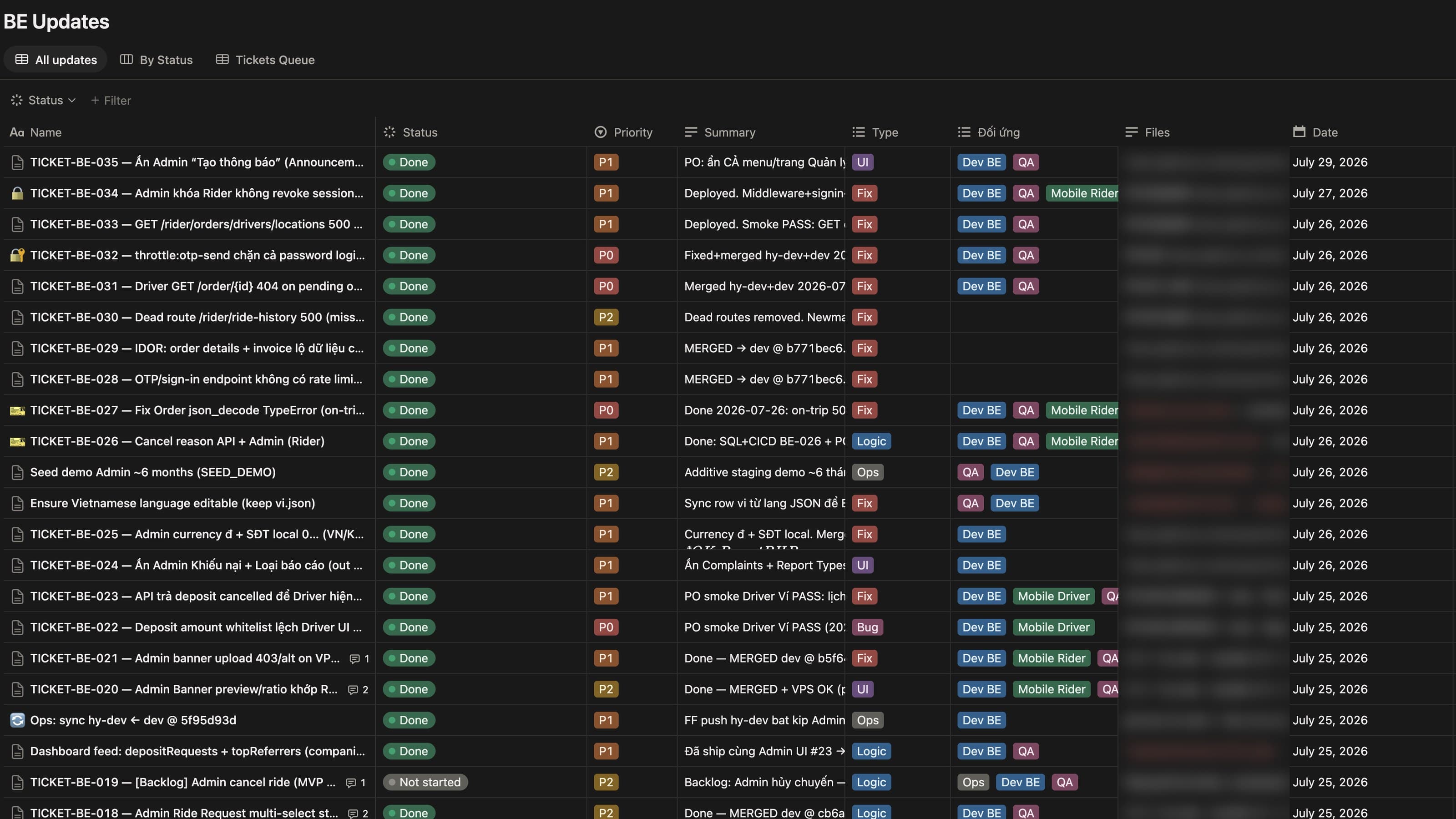This screenshot has width=1456, height=819.
Task: Add a new Filter
Action: [x=111, y=101]
